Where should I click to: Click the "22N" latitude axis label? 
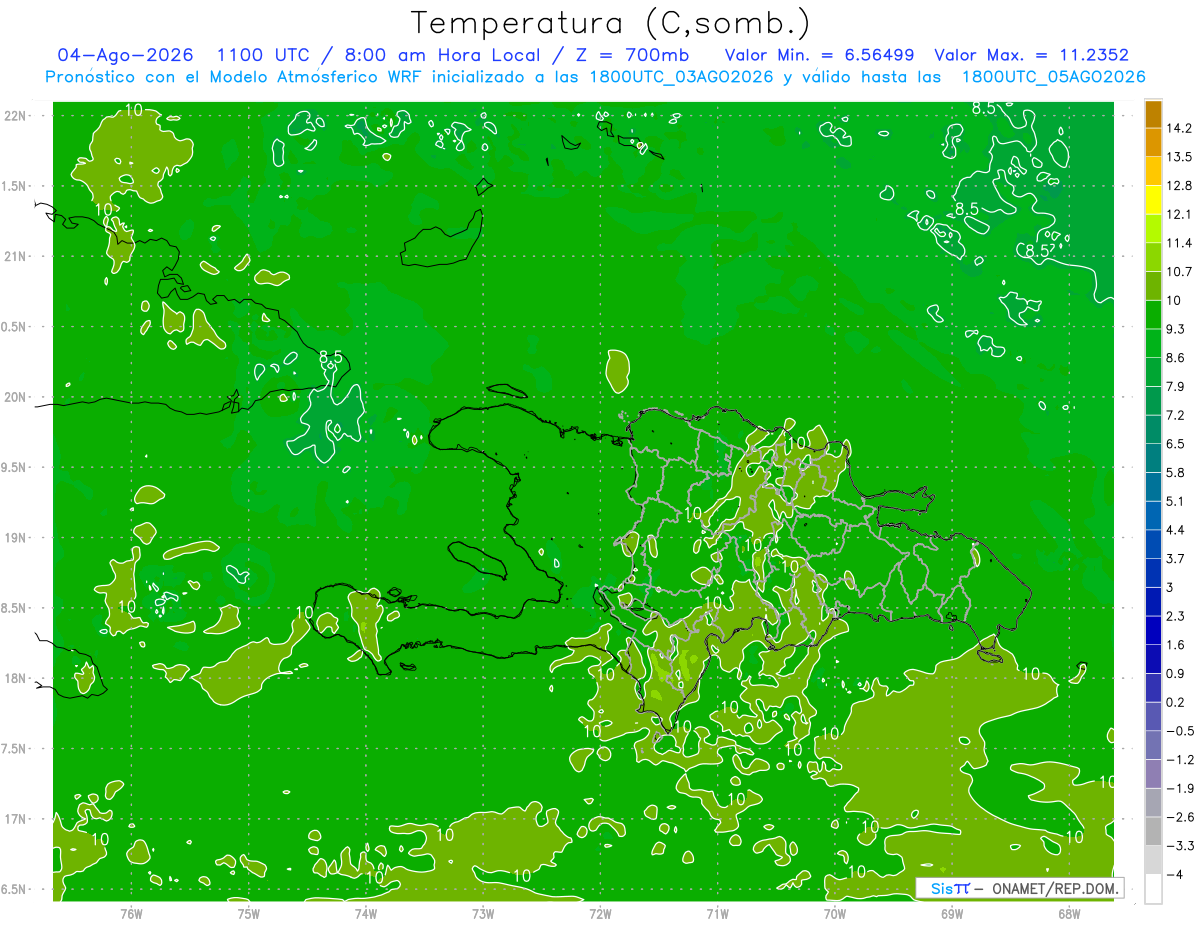17,116
